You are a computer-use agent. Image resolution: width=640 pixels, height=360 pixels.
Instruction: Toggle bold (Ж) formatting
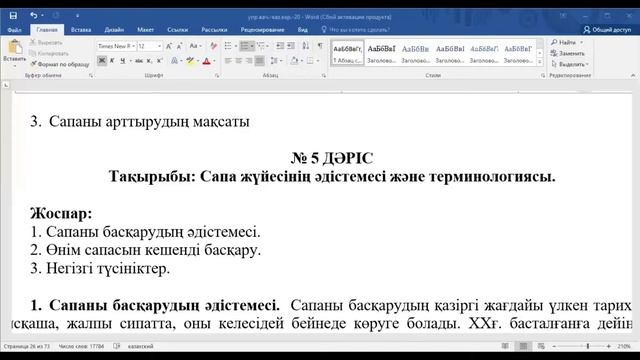coord(102,61)
